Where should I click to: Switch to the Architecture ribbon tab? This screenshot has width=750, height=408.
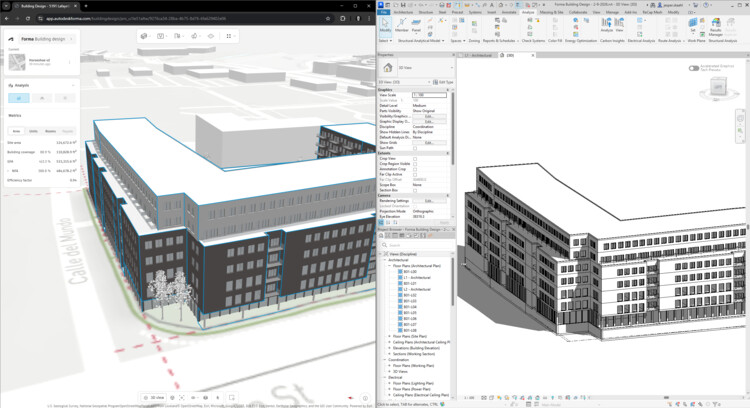(403, 12)
